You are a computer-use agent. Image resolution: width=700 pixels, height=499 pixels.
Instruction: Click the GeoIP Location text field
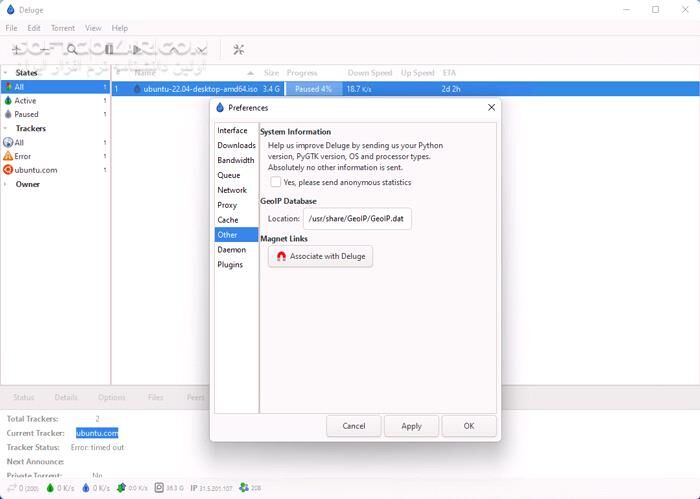(357, 218)
